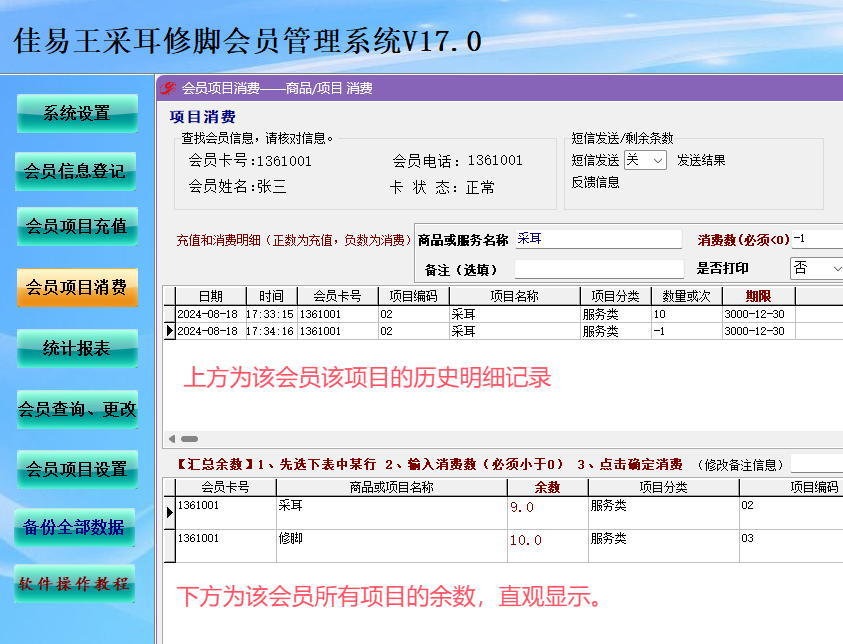The image size is (843, 644).
Task: Click the 反馈信息 label
Action: 595,182
